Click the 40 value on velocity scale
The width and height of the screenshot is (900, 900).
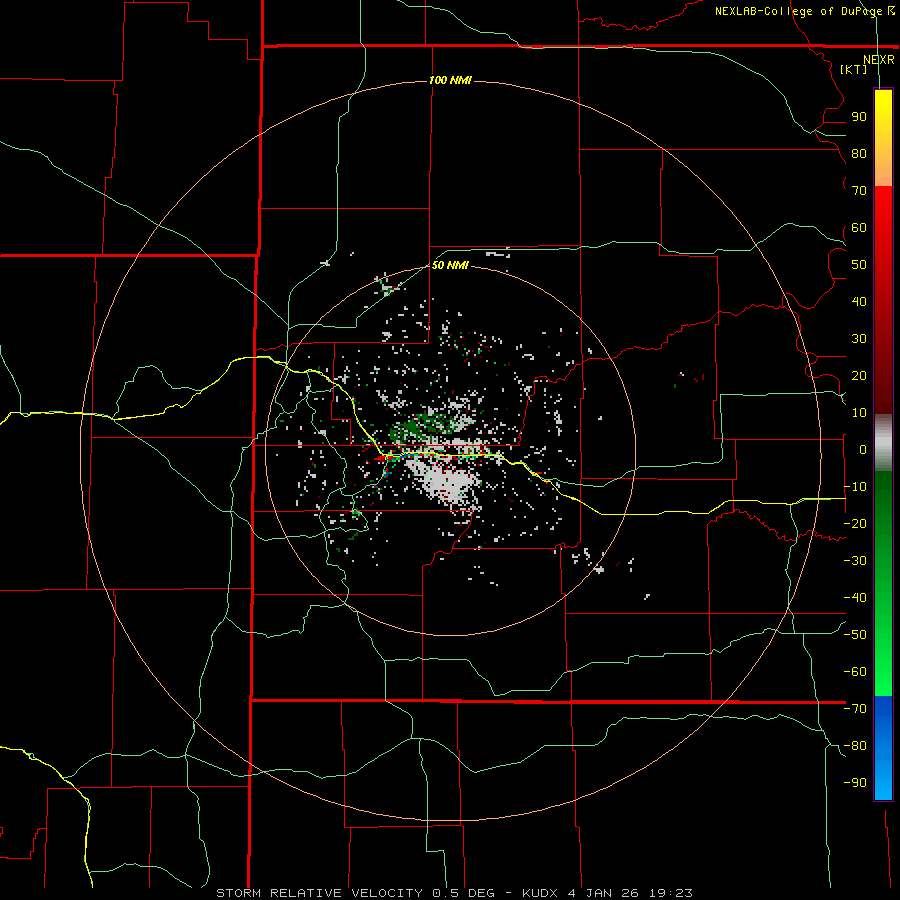coord(859,301)
